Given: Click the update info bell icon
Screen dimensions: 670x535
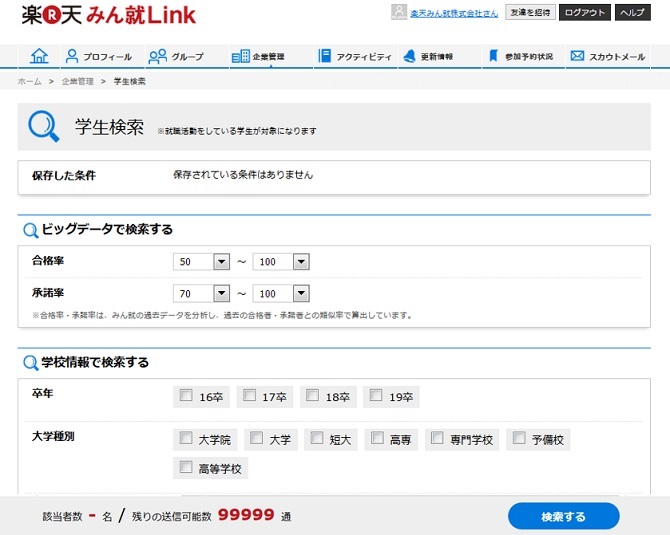Looking at the screenshot, I should click(409, 57).
